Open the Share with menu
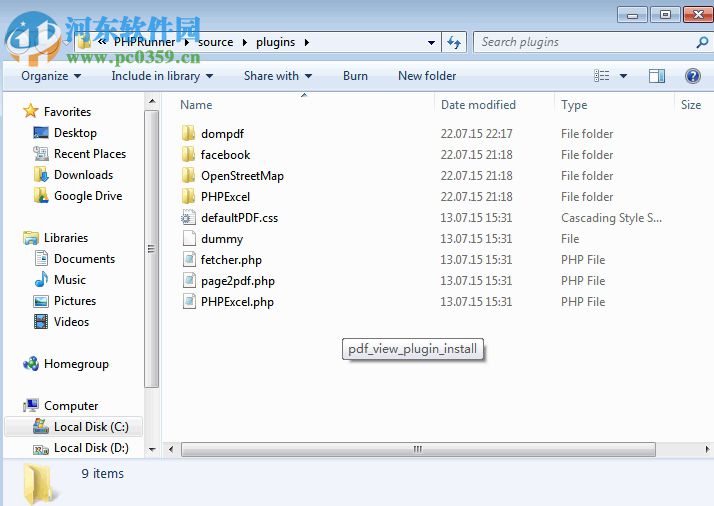Screen dimensions: 714x506 [278, 76]
